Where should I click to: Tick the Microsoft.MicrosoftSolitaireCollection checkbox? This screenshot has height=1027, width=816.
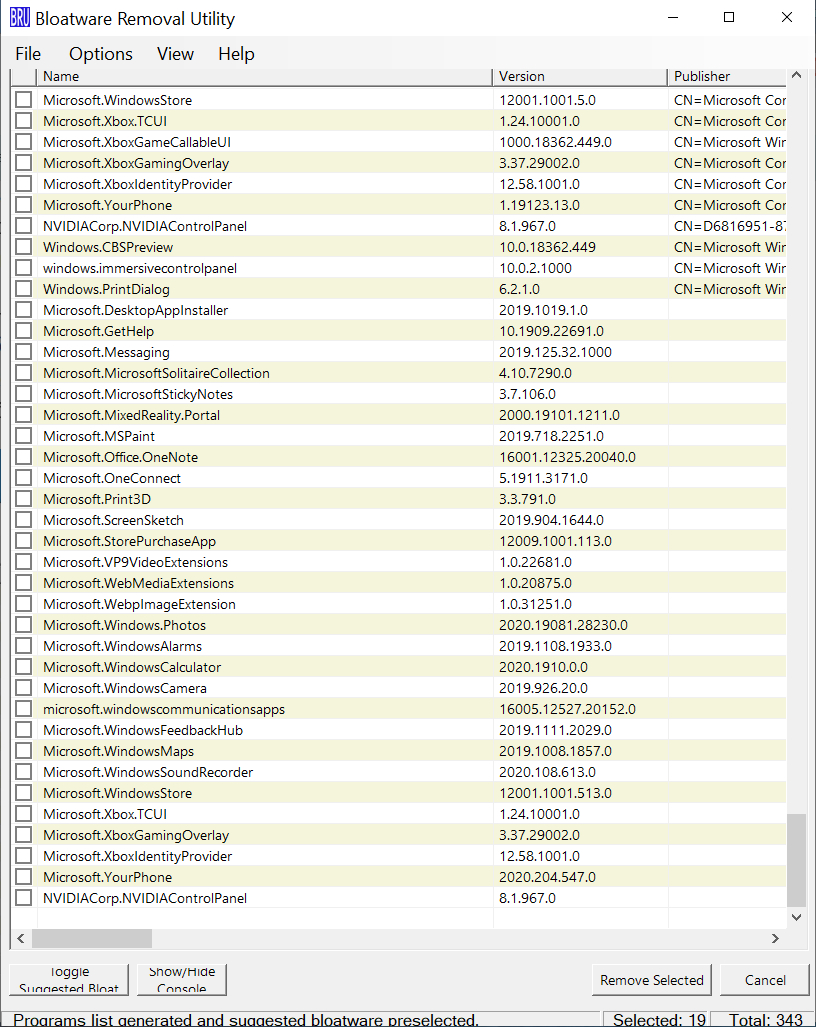24,373
